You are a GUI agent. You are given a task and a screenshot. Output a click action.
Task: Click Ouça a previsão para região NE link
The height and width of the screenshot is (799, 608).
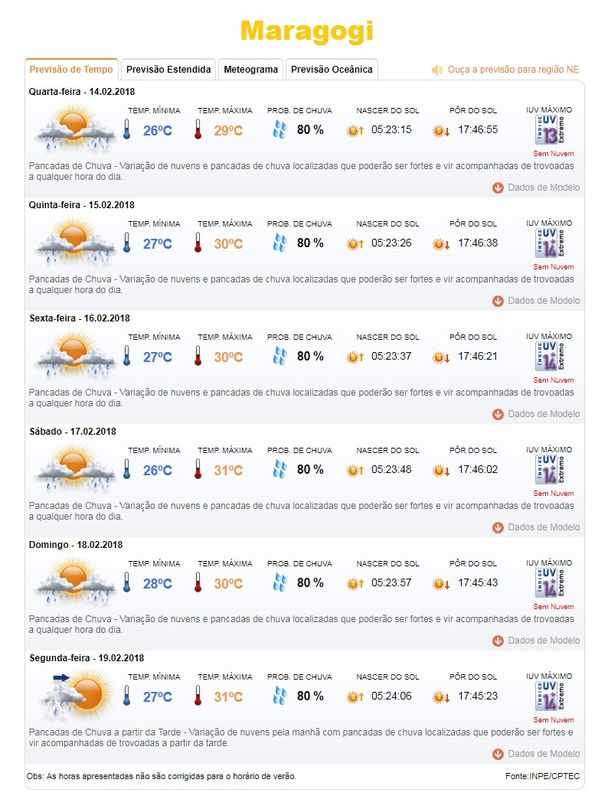pos(513,70)
